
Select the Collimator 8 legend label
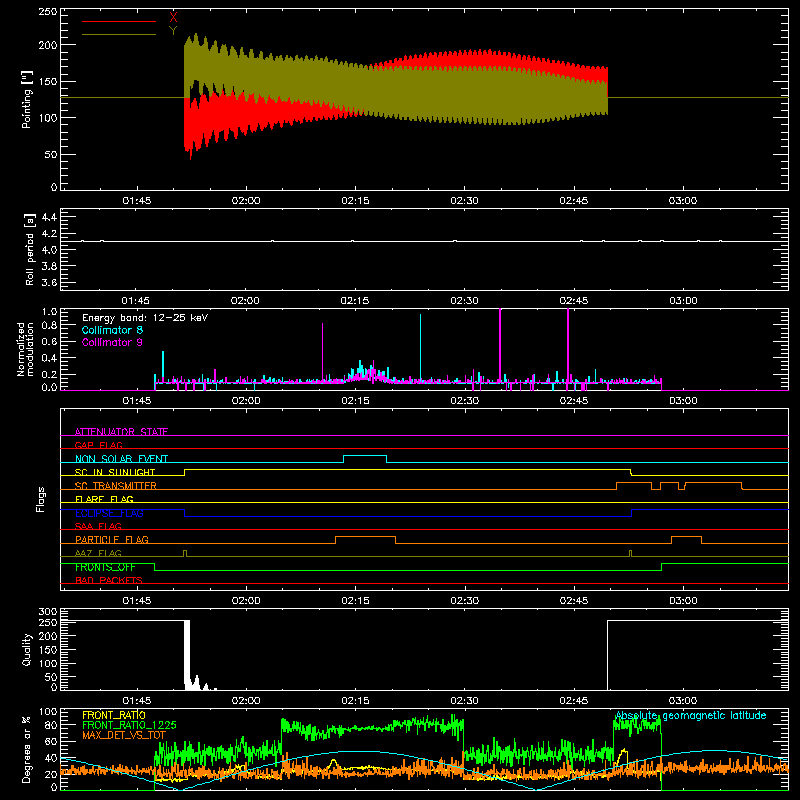coord(112,330)
